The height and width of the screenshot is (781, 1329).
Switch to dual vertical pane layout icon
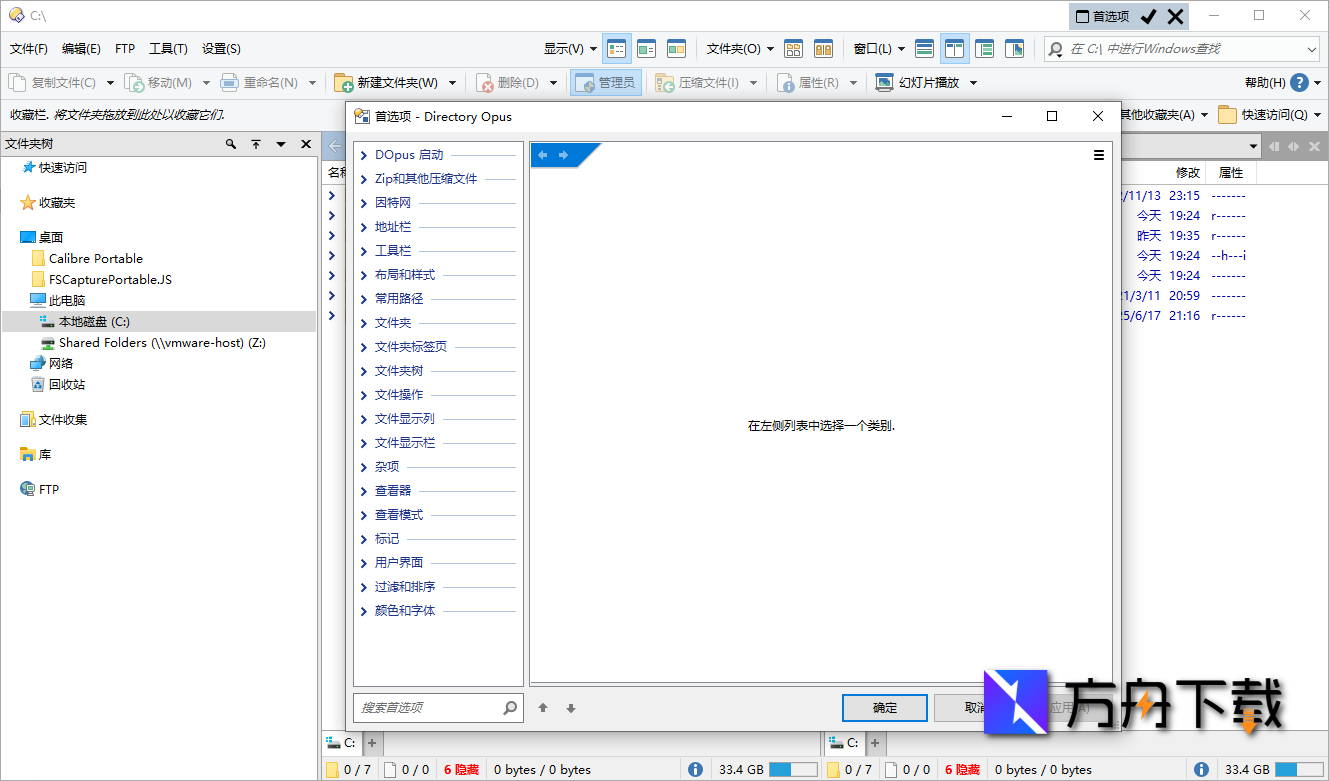(954, 47)
